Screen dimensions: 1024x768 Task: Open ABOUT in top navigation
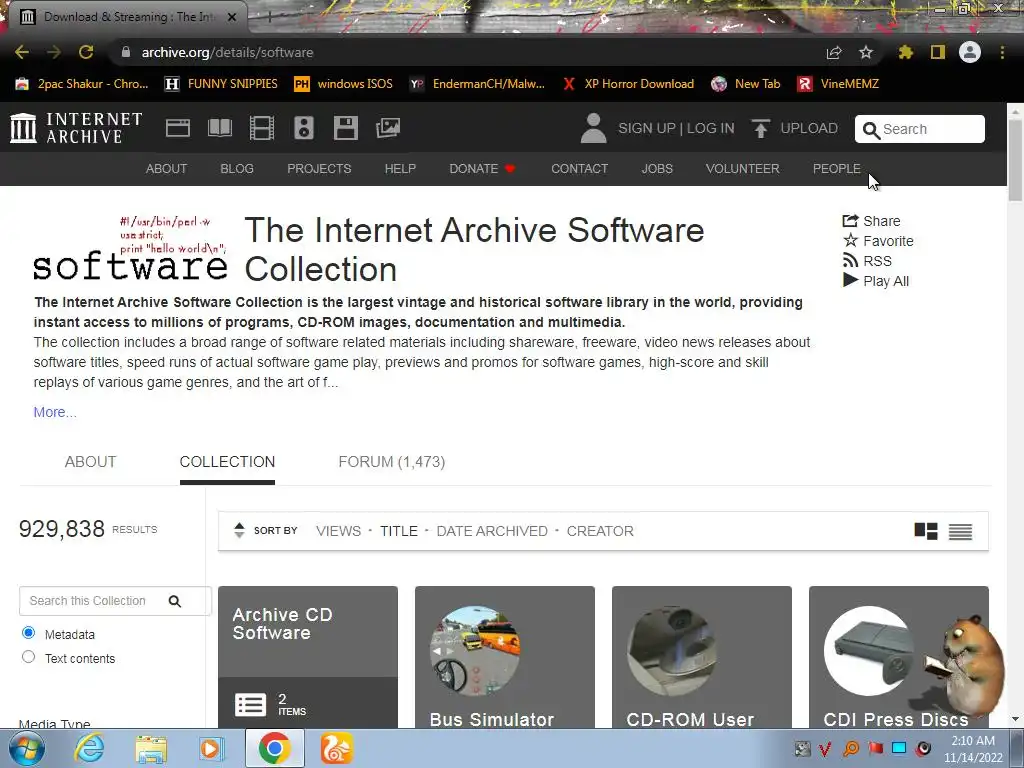tap(167, 168)
